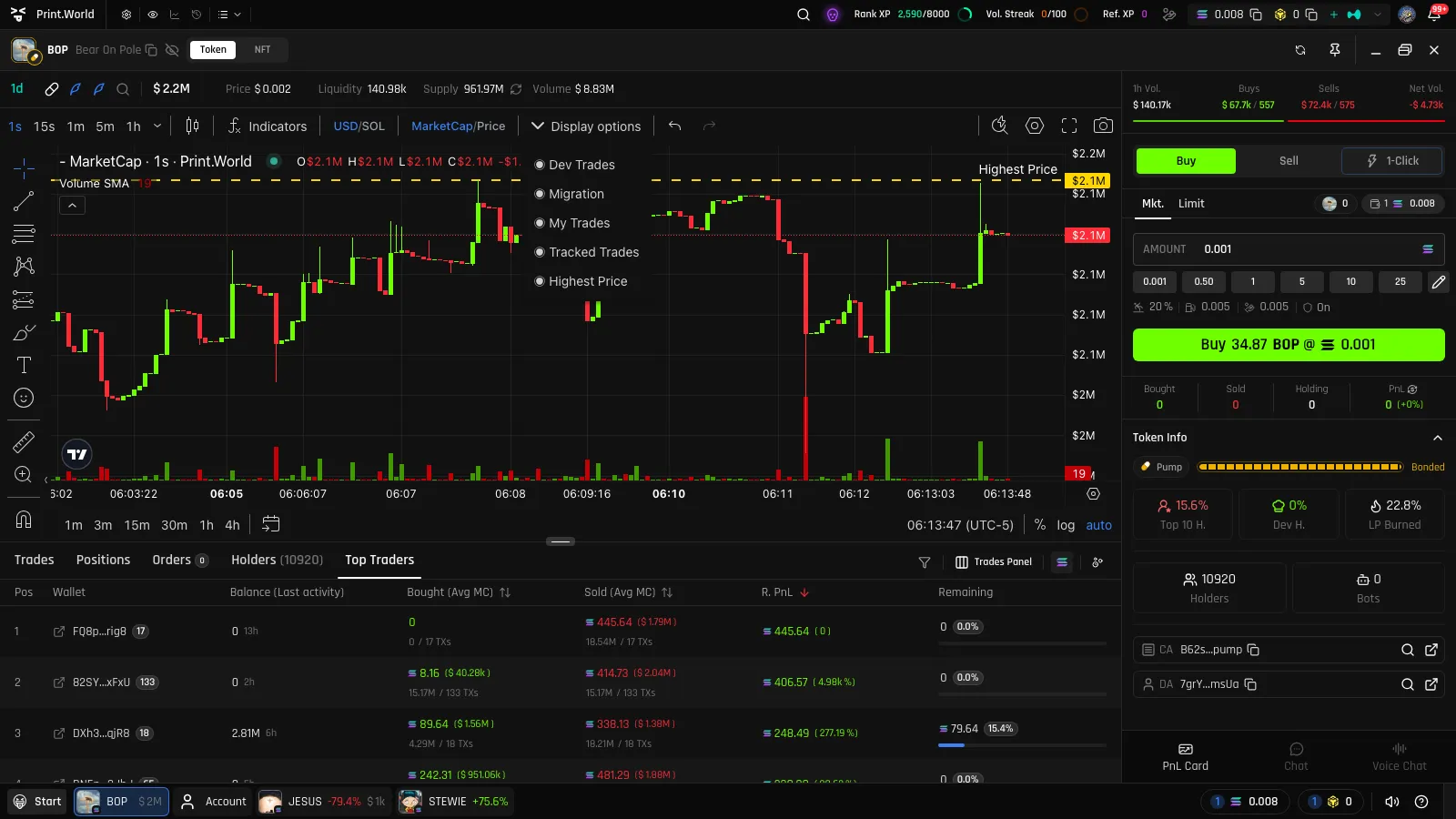Open the Trades Panel button

[994, 562]
